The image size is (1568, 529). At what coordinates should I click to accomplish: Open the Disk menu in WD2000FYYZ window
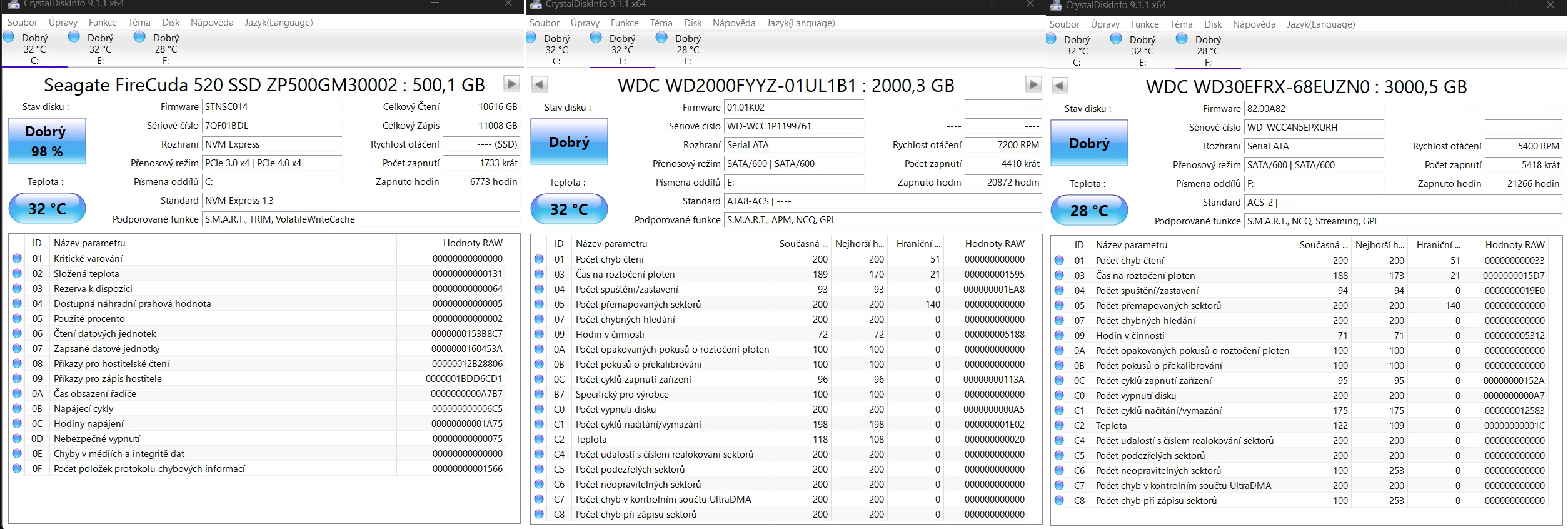tap(693, 23)
